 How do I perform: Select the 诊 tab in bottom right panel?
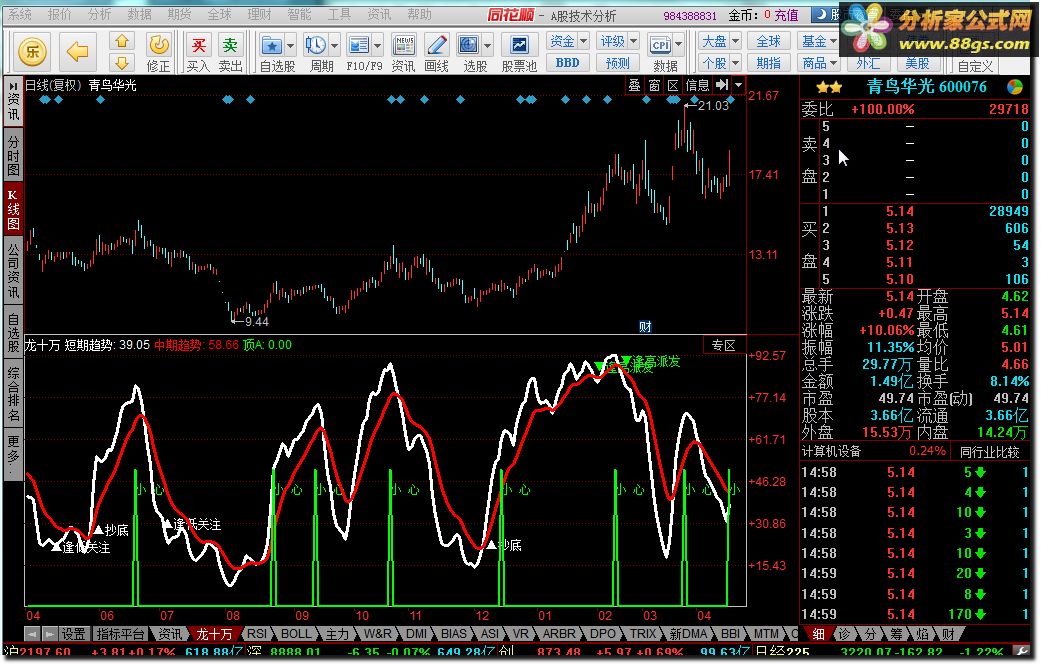(843, 634)
